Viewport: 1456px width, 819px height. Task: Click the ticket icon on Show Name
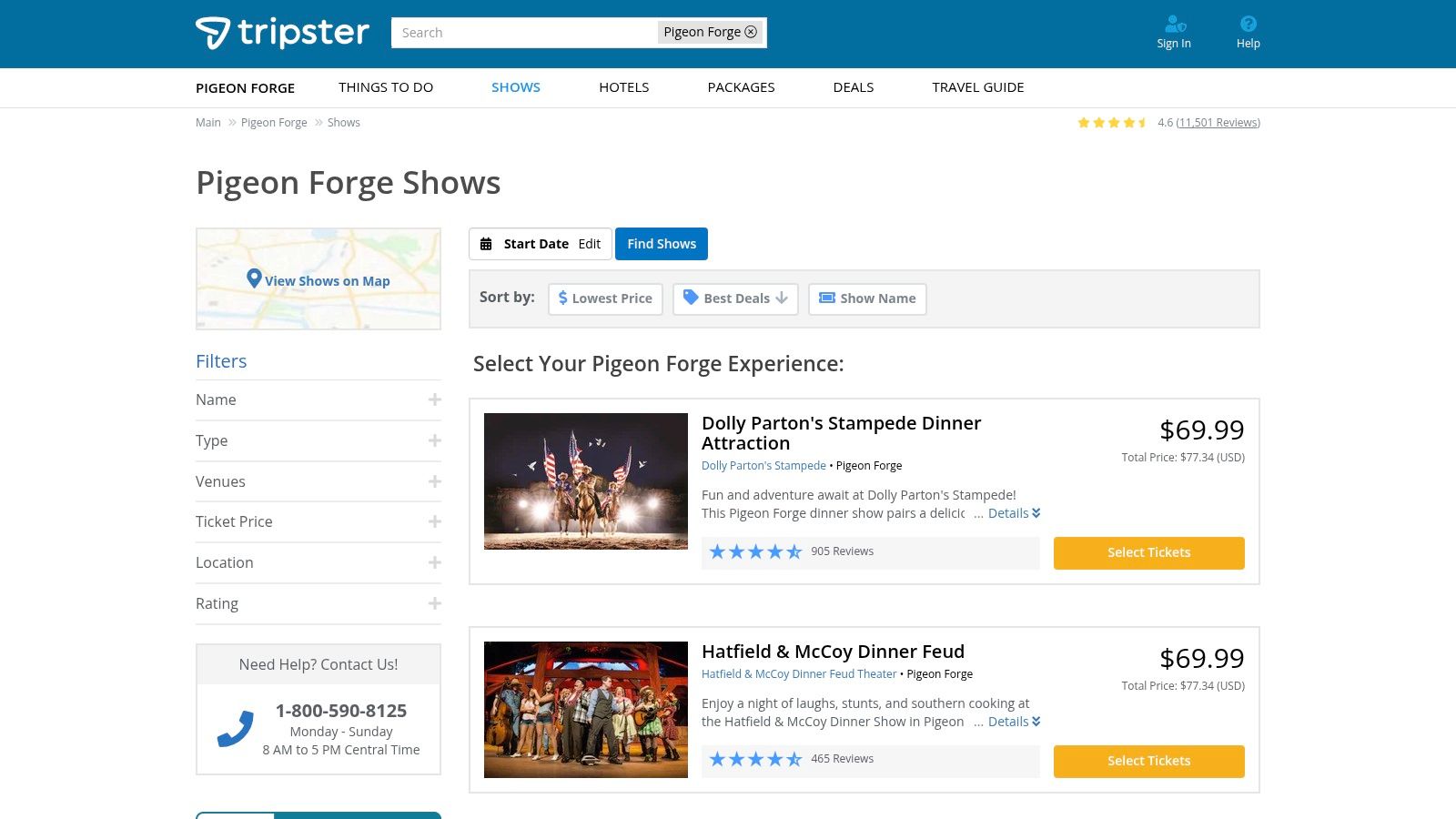point(826,298)
